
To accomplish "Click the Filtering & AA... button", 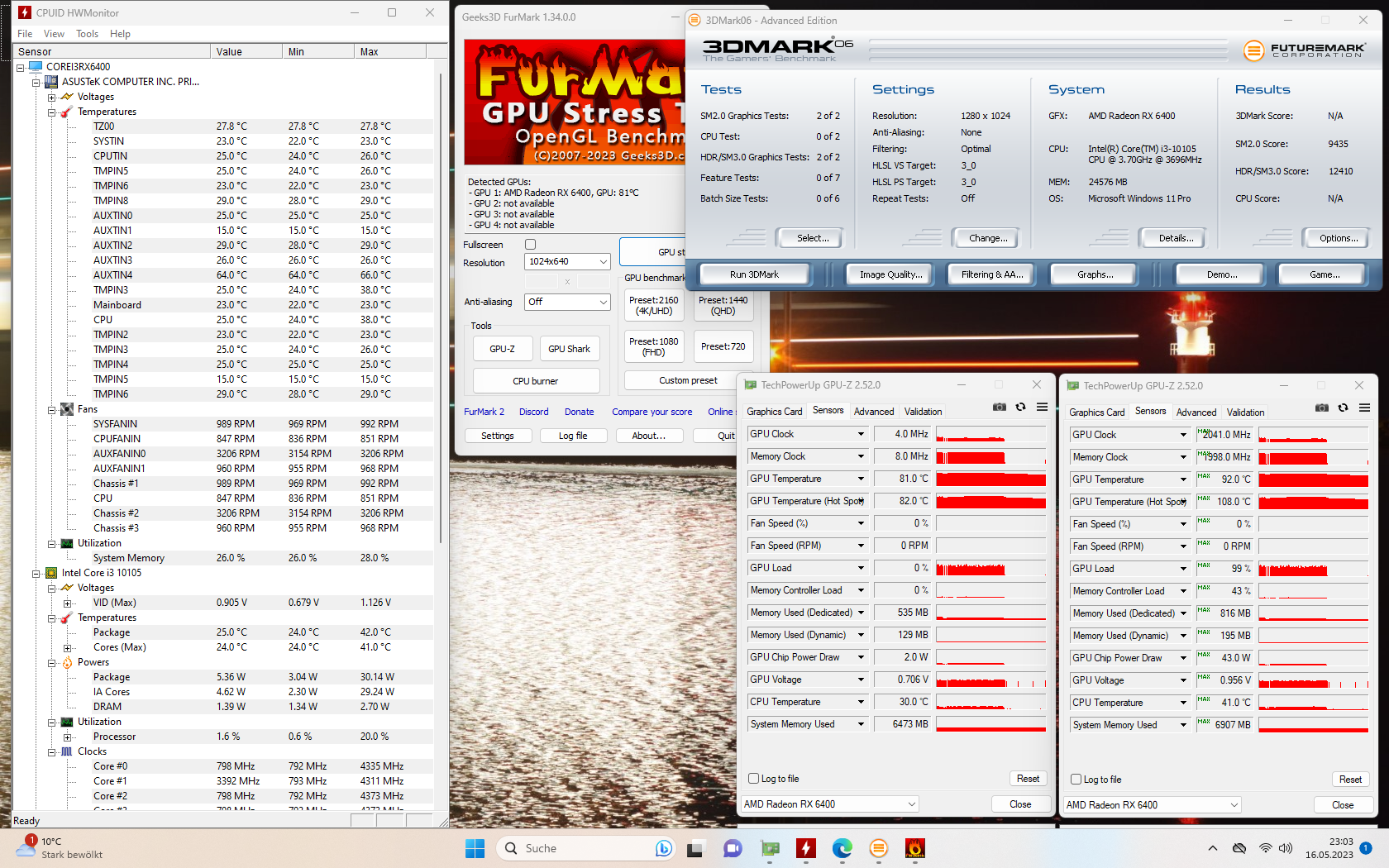I will tap(992, 274).
